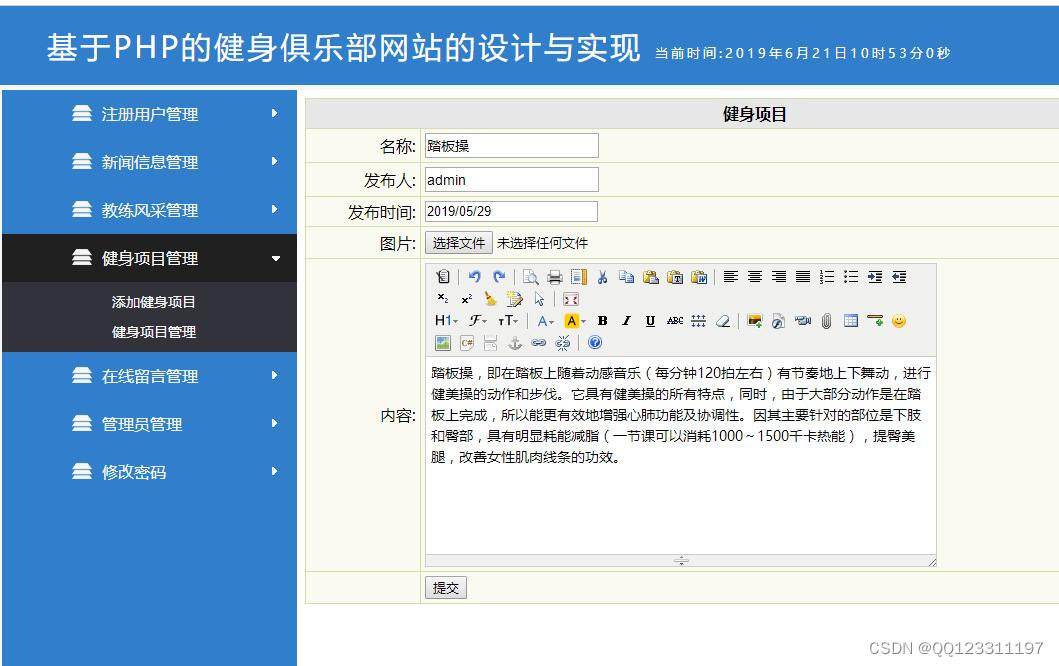Screen dimensions: 1059x666
Task: Center align the text
Action: [755, 277]
